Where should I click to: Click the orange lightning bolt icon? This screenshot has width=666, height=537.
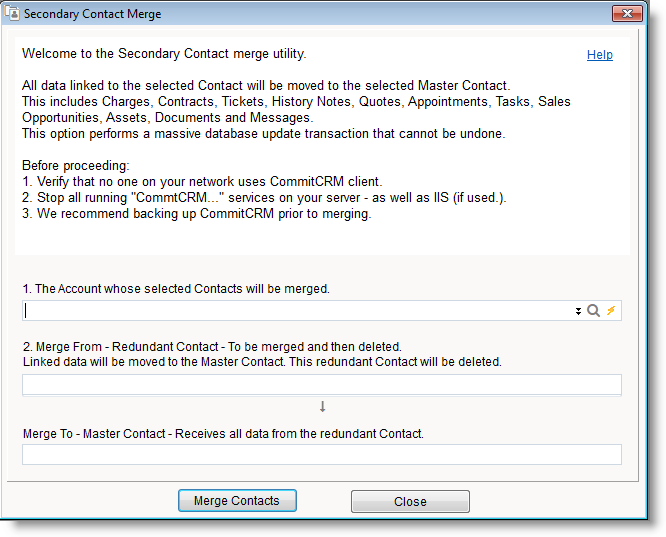(611, 311)
